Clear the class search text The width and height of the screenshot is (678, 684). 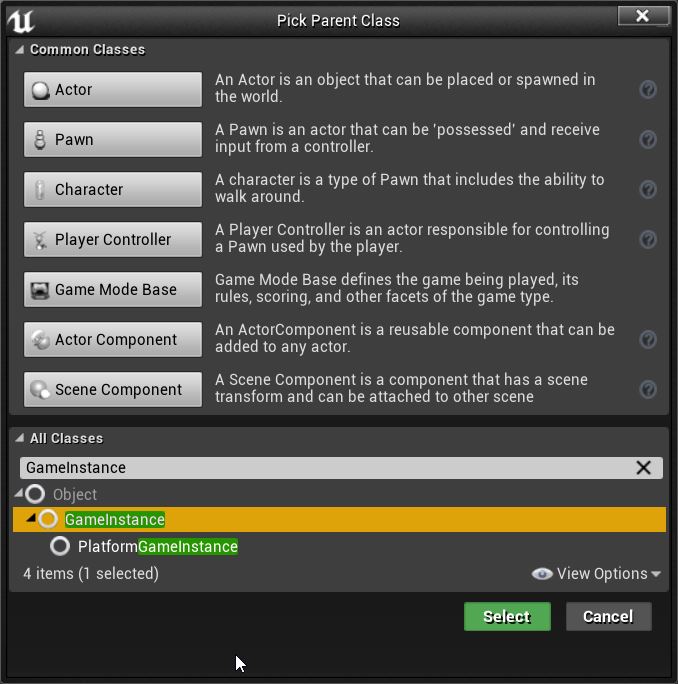click(x=643, y=468)
